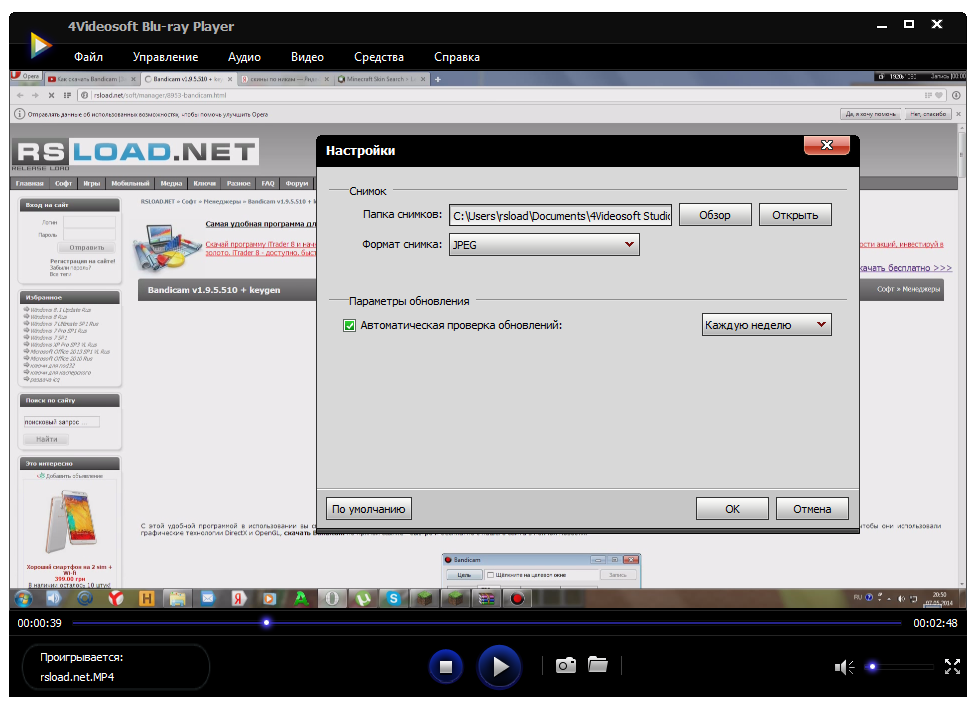Click the elapsed time 00:00:39
978x714 pixels.
coord(39,623)
